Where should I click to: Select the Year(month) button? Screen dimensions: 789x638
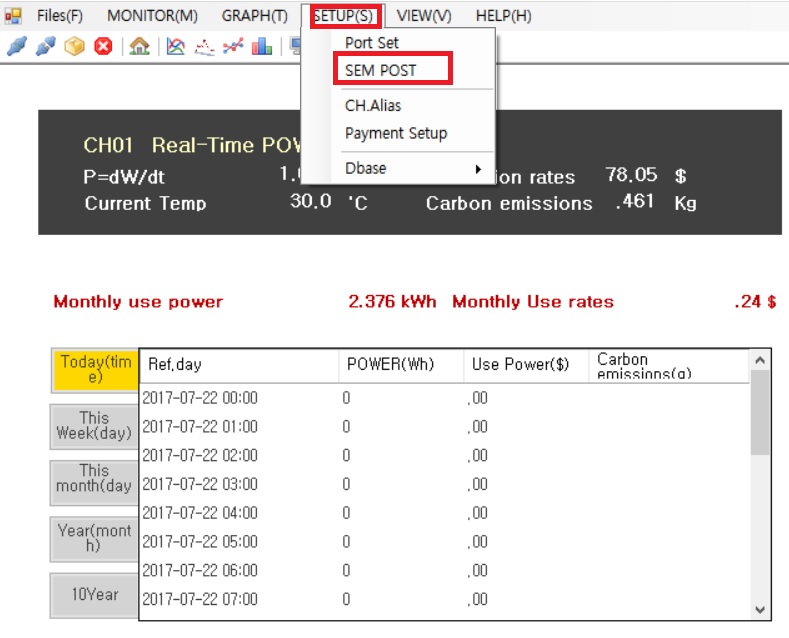coord(95,538)
